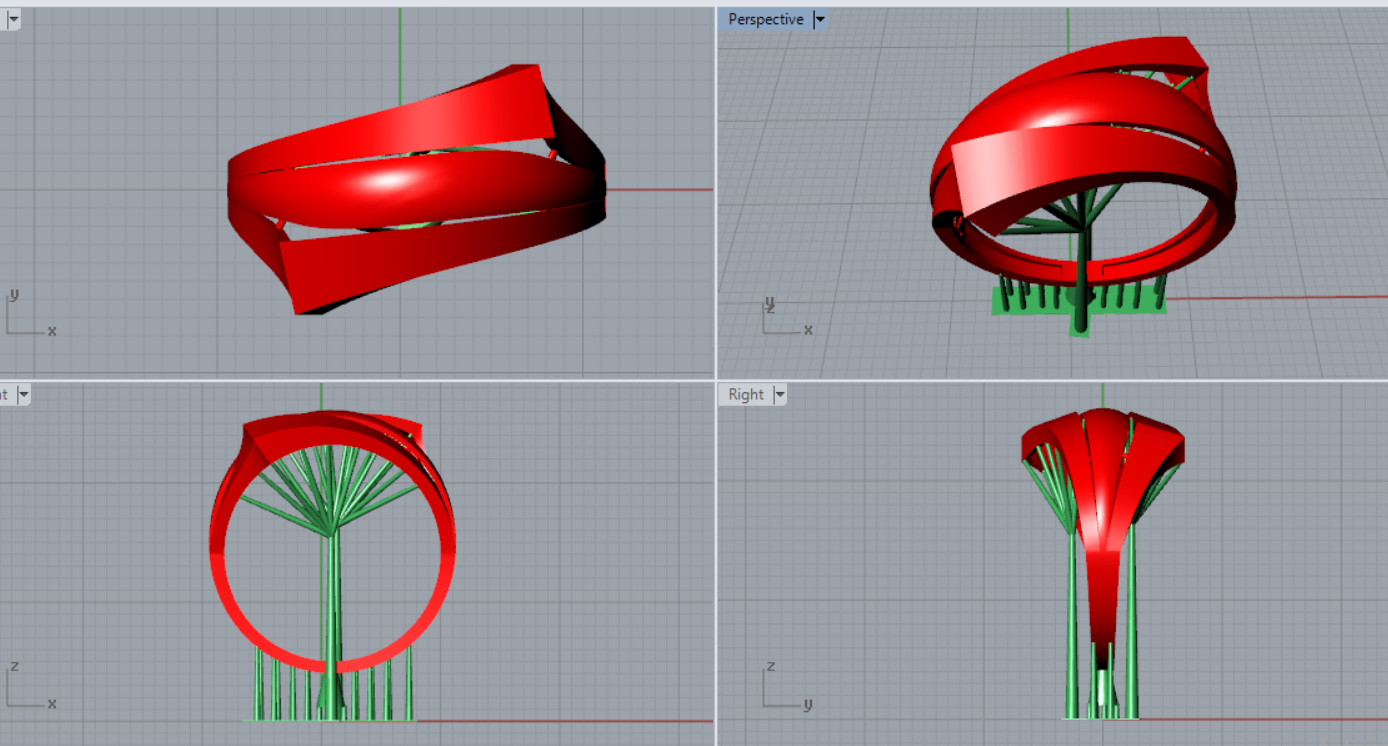Open the bottom-left Front viewport menu arrow
This screenshot has height=746, width=1388.
coord(23,395)
